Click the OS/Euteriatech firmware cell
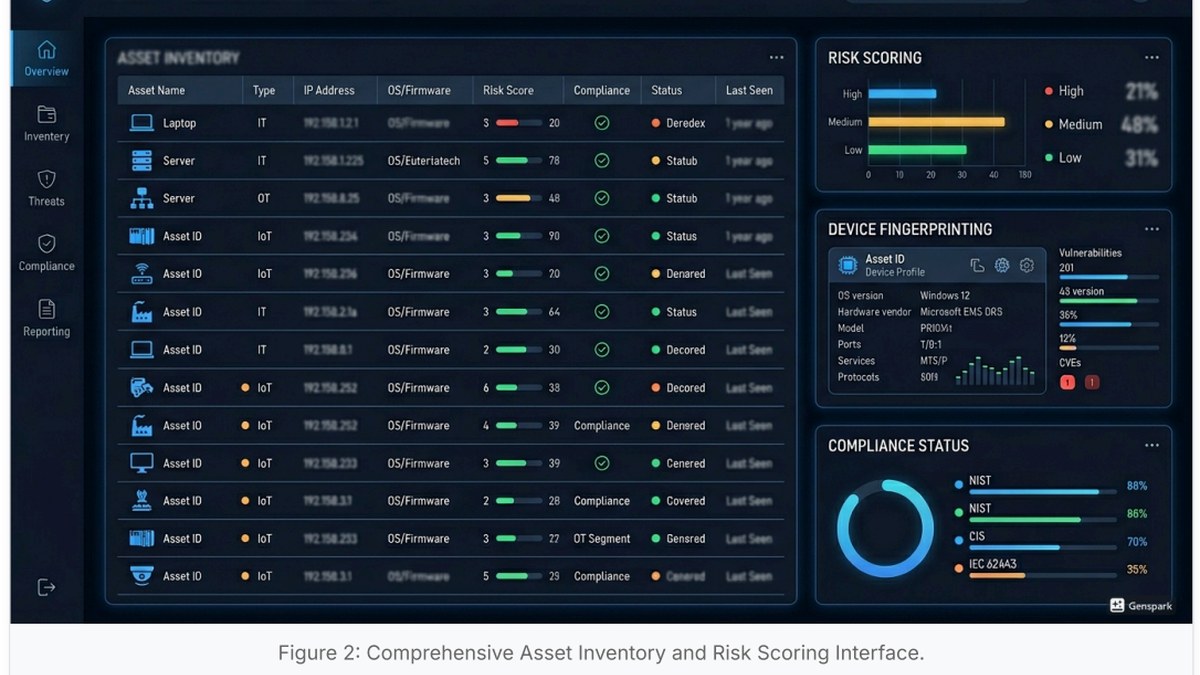The image size is (1200, 675). (424, 161)
